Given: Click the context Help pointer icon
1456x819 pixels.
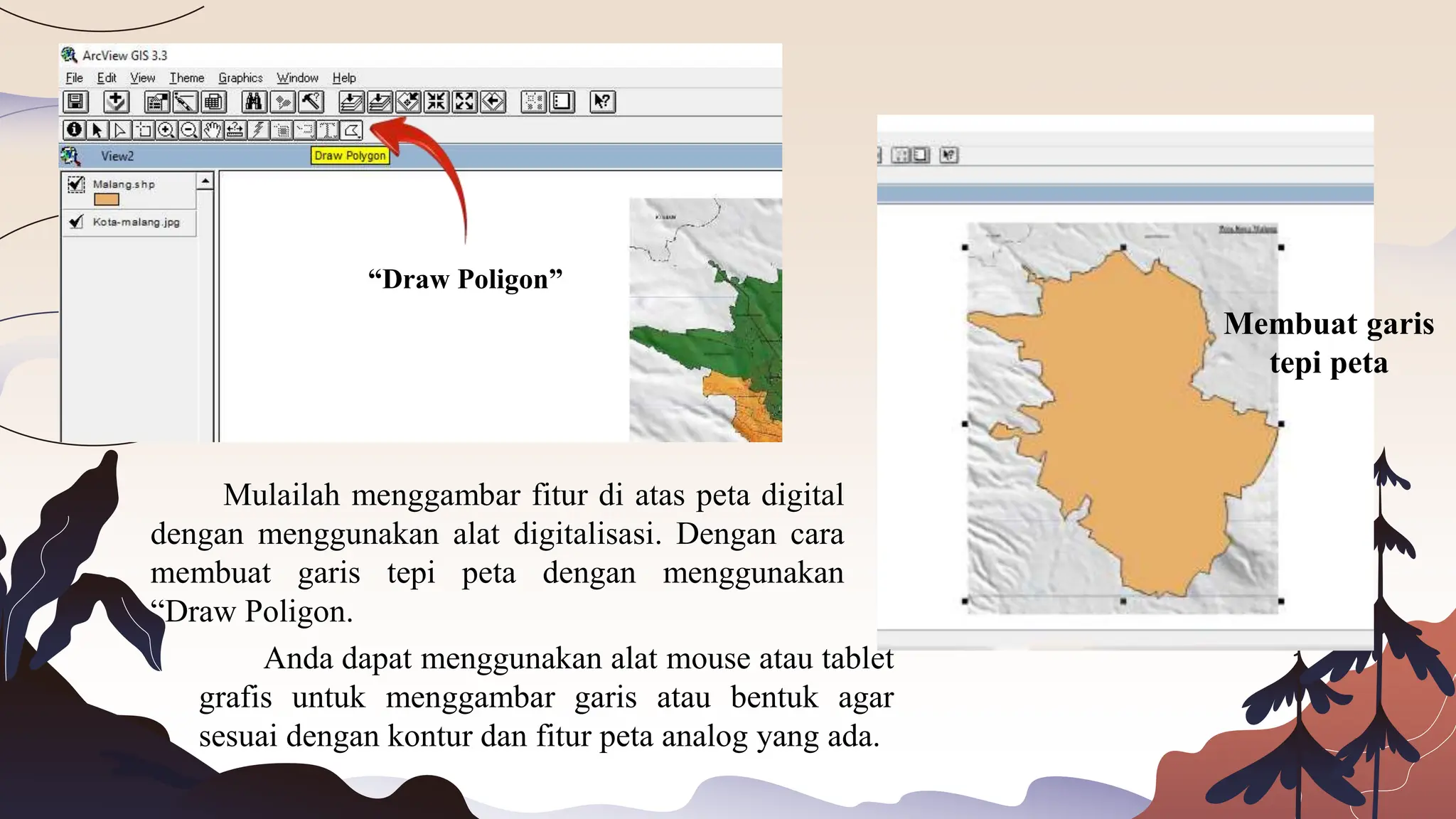Looking at the screenshot, I should pyautogui.click(x=602, y=102).
